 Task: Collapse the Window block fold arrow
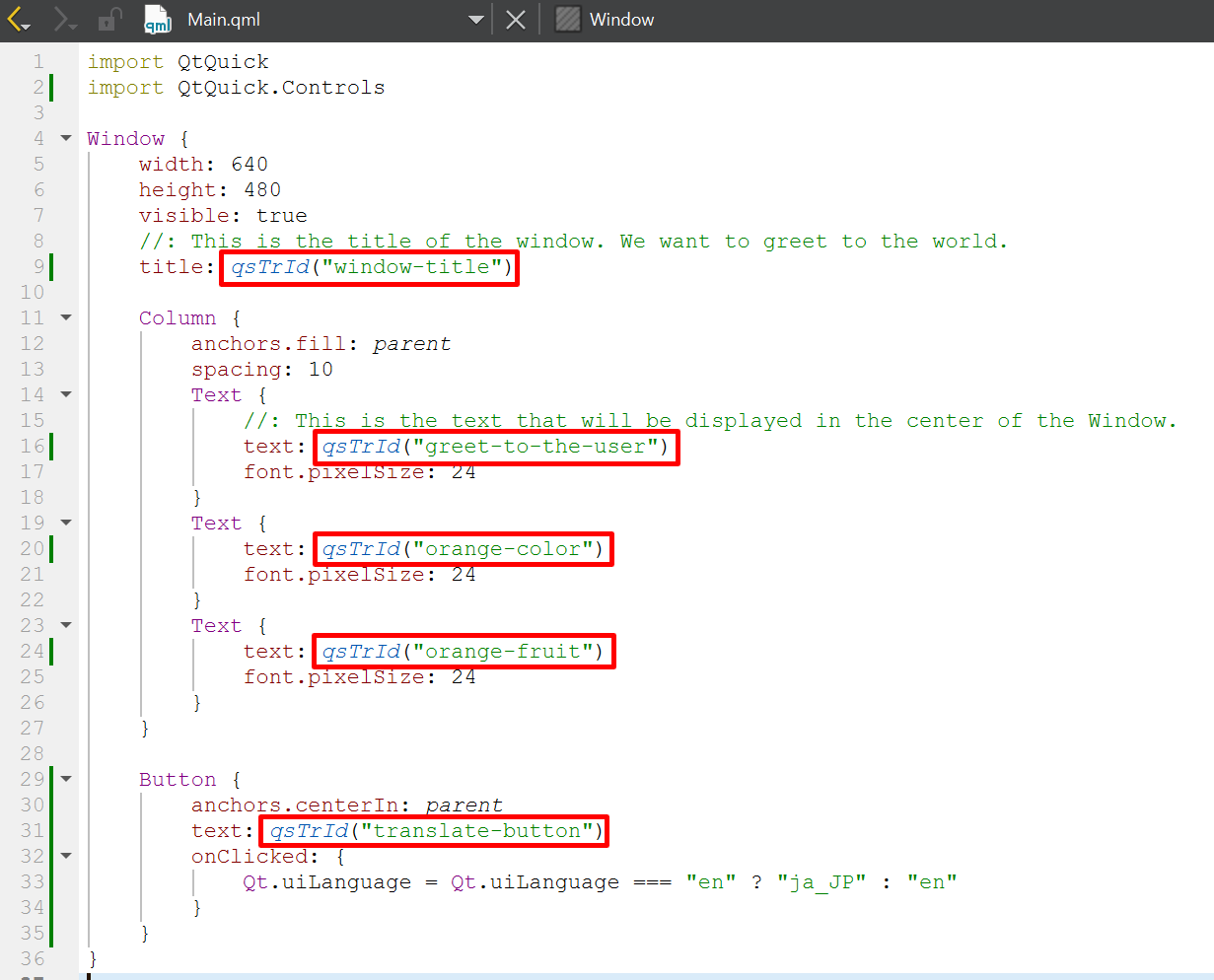pyautogui.click(x=66, y=139)
